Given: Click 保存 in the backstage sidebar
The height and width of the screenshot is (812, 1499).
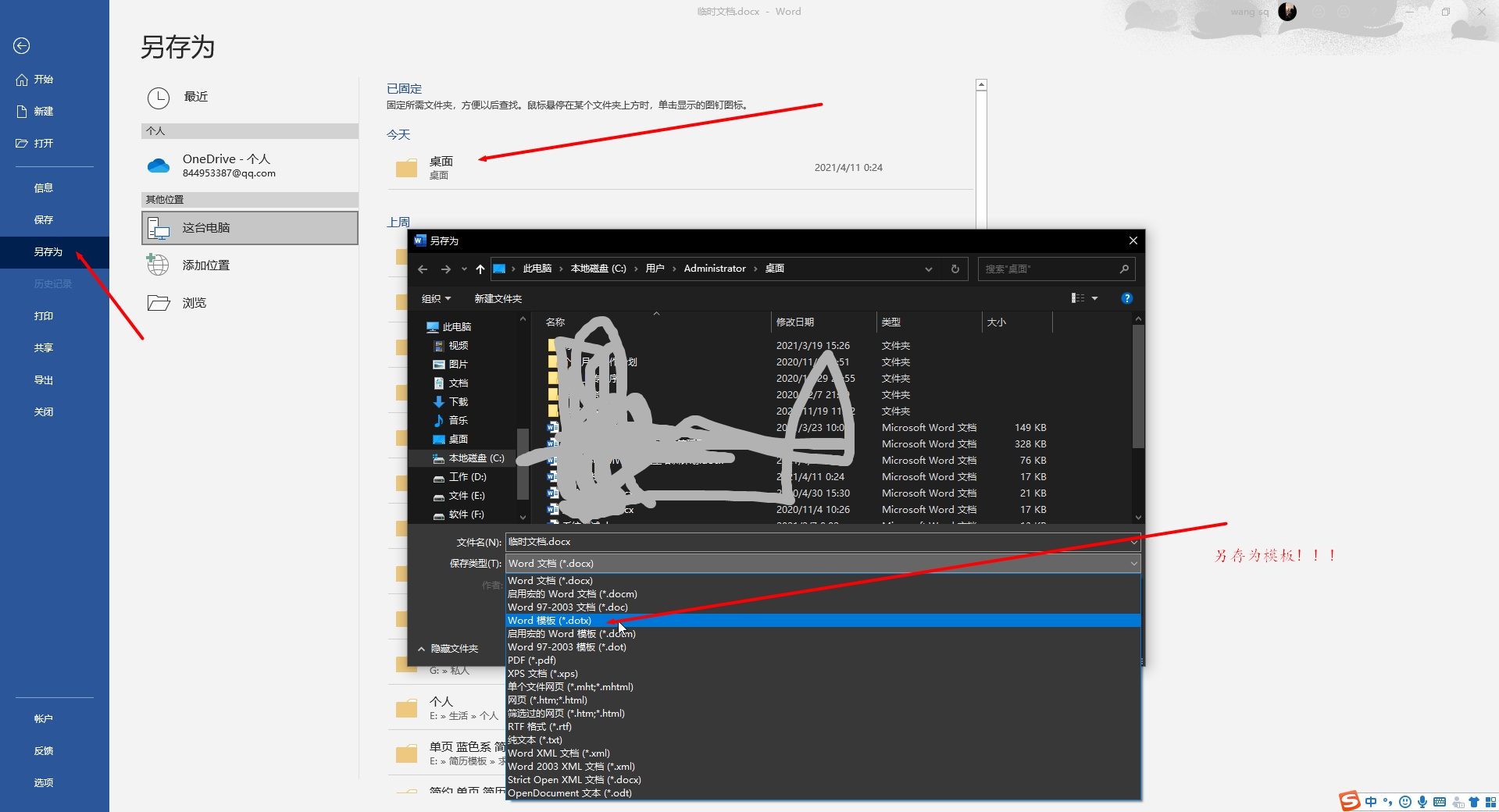Looking at the screenshot, I should [x=44, y=220].
